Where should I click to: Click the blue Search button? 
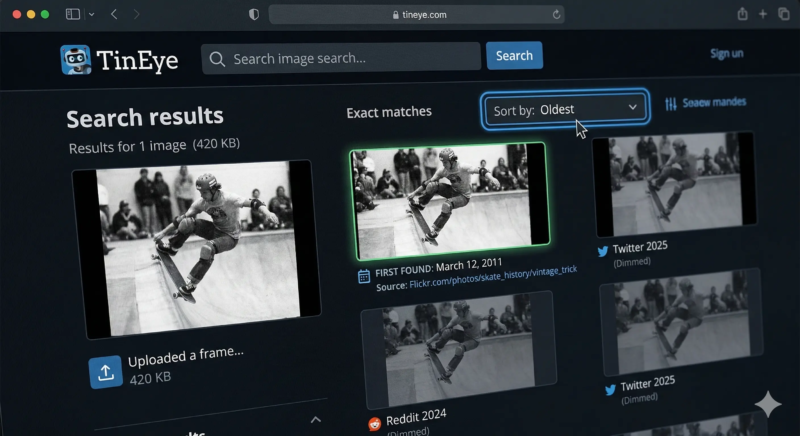[x=514, y=56]
